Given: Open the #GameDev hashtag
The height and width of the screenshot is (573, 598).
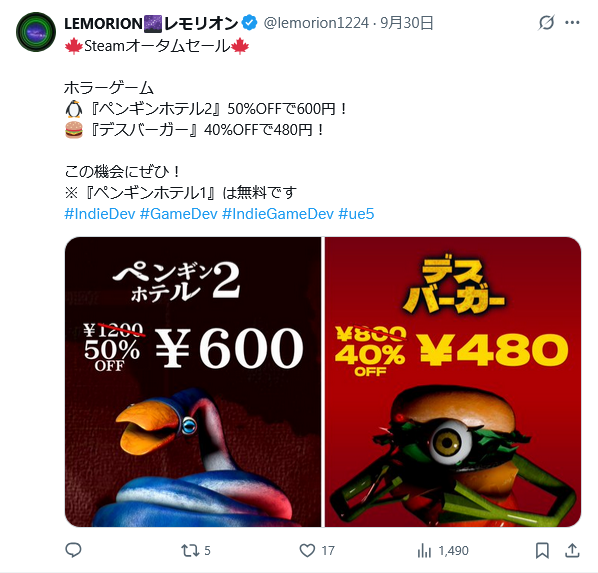Looking at the screenshot, I should [x=178, y=214].
